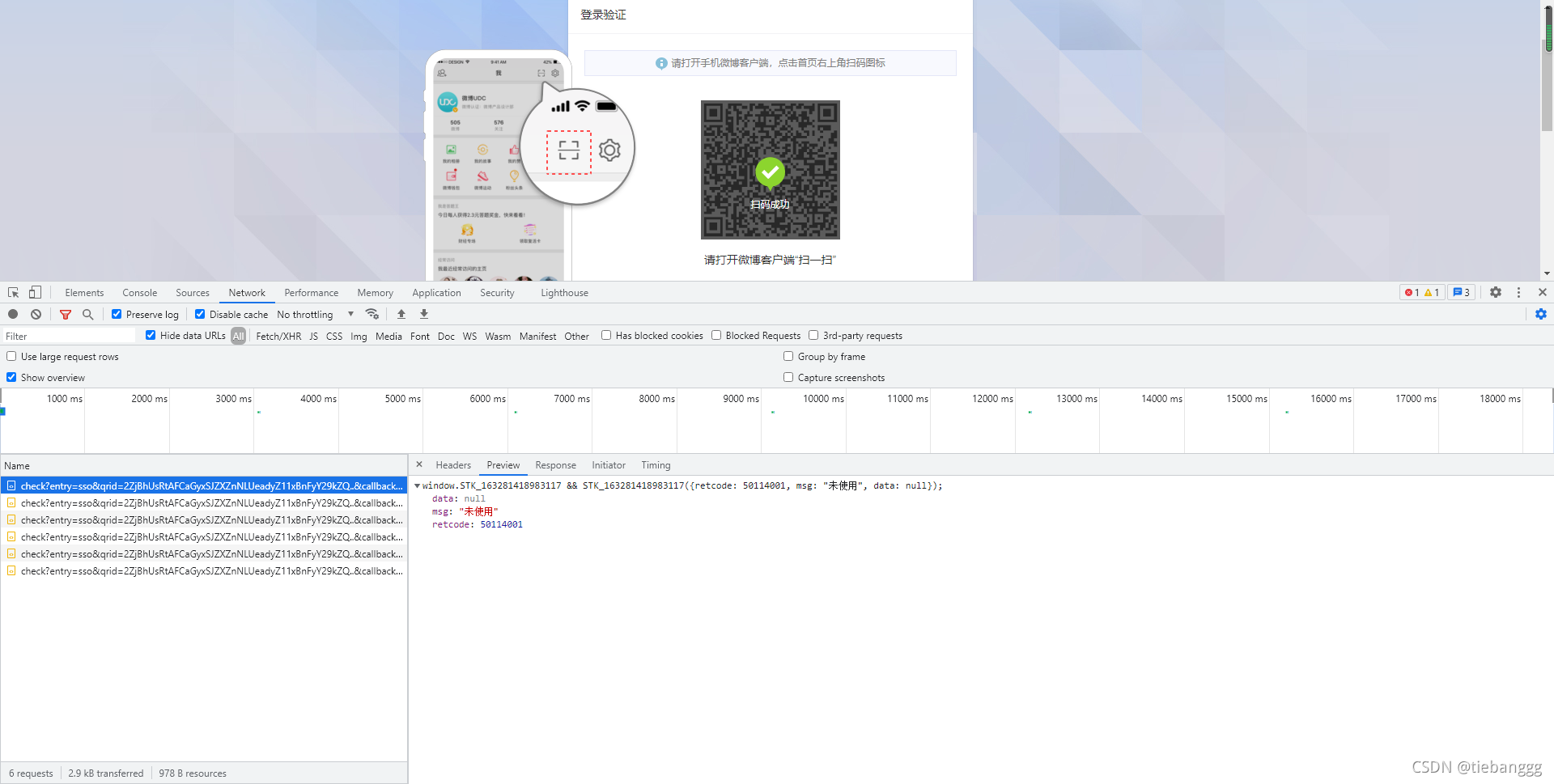The height and width of the screenshot is (784, 1554).
Task: Select the second check?entry=sso request row
Action: pos(204,503)
